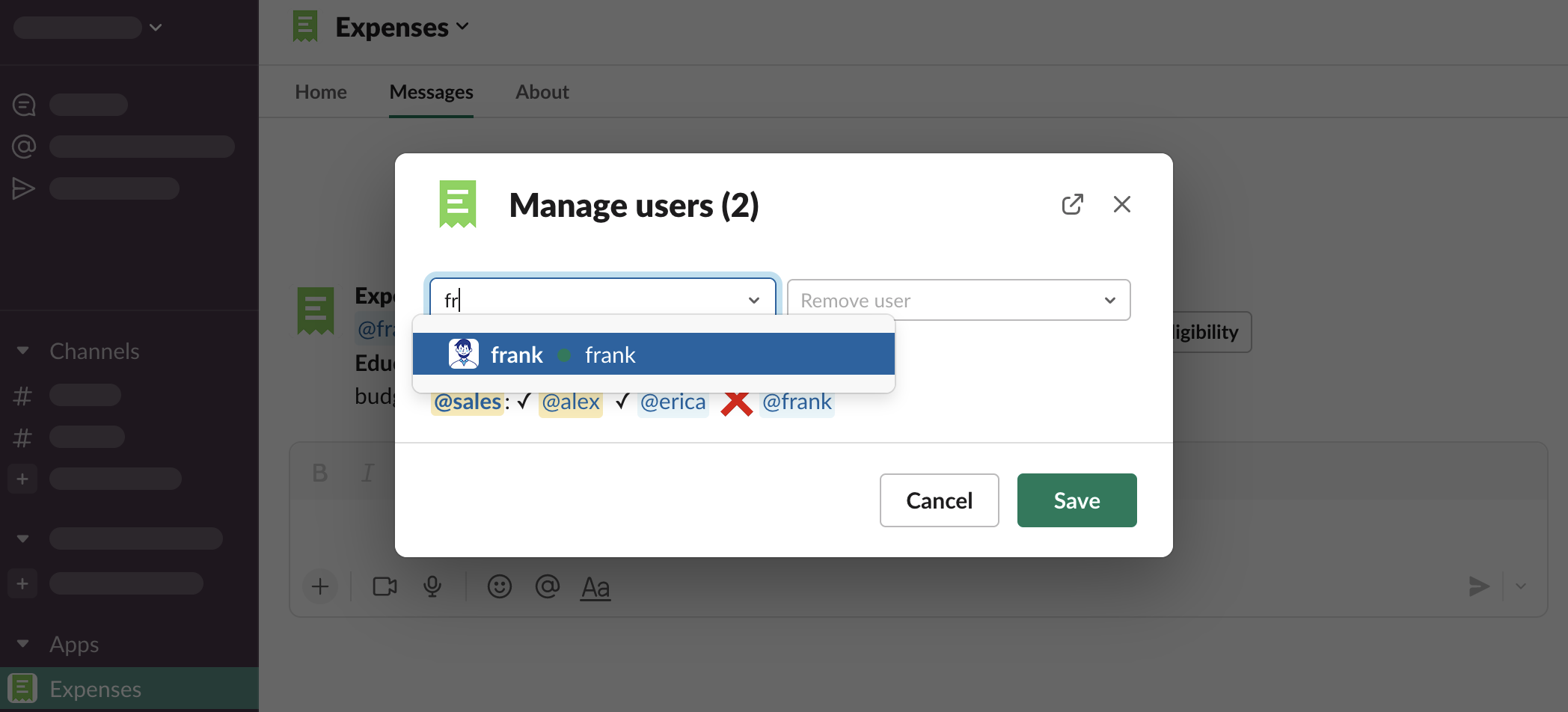Click the plus attachment icon in composer
Image resolution: width=1568 pixels, height=712 pixels.
(320, 586)
